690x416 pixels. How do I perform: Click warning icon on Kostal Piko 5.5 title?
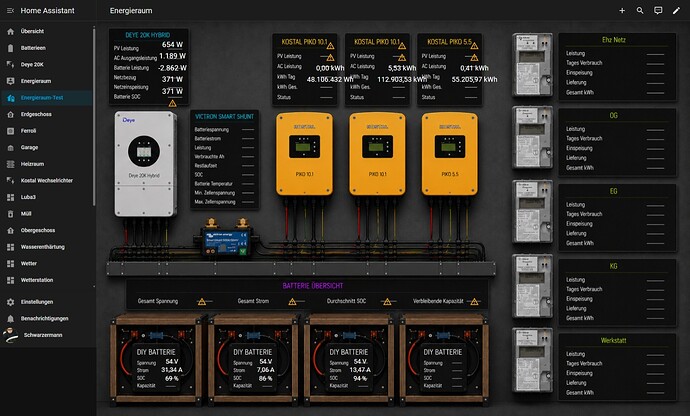(x=474, y=45)
